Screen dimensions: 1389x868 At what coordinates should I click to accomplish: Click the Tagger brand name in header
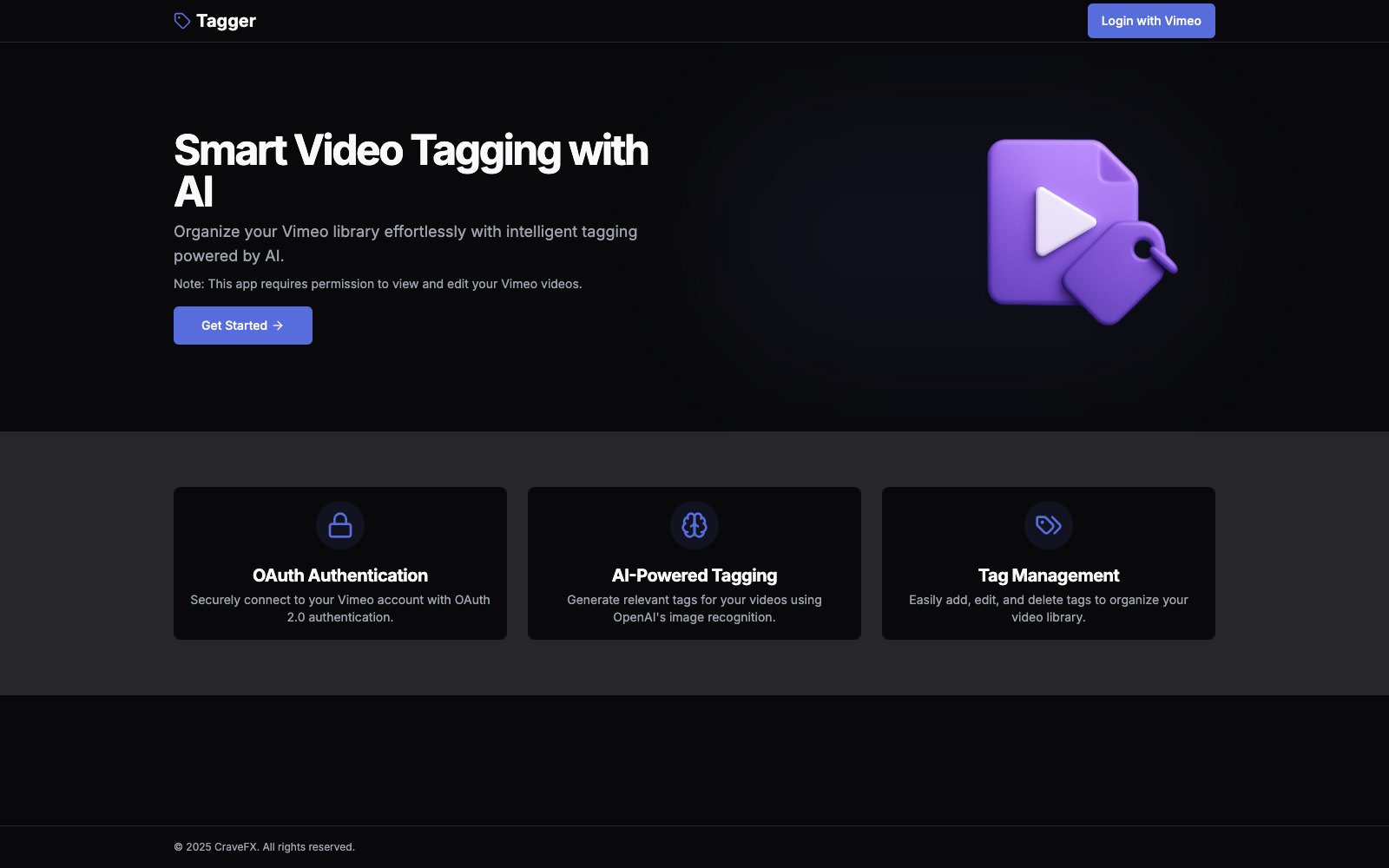(x=226, y=21)
